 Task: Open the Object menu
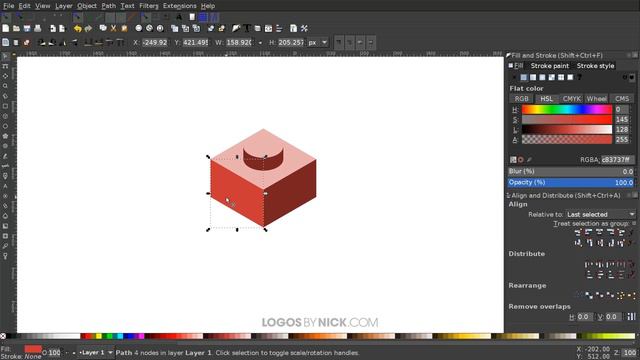[x=87, y=6]
